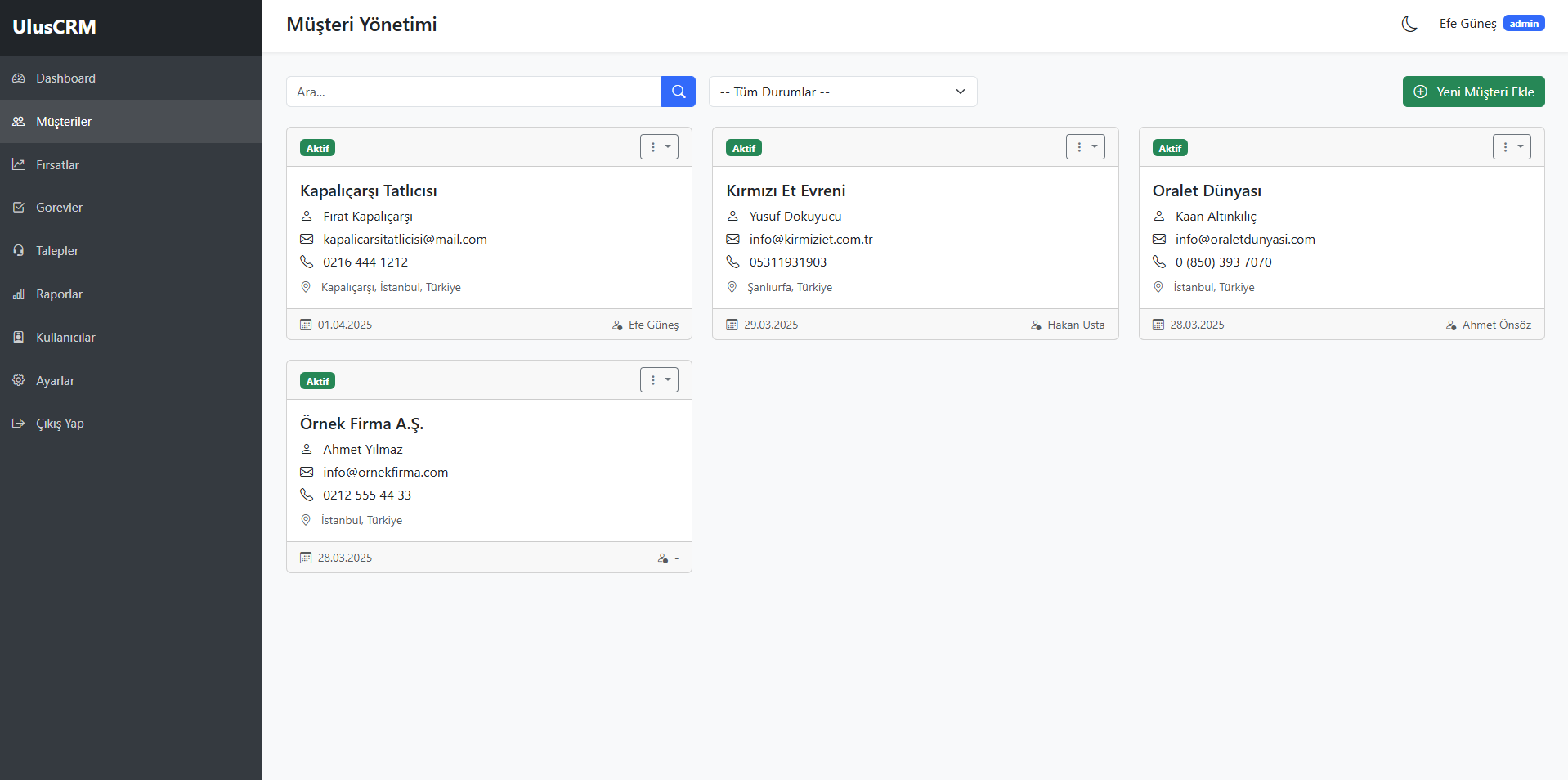This screenshot has width=1568, height=780.
Task: Open the Tüm Durumlar status dropdown
Action: coord(842,92)
